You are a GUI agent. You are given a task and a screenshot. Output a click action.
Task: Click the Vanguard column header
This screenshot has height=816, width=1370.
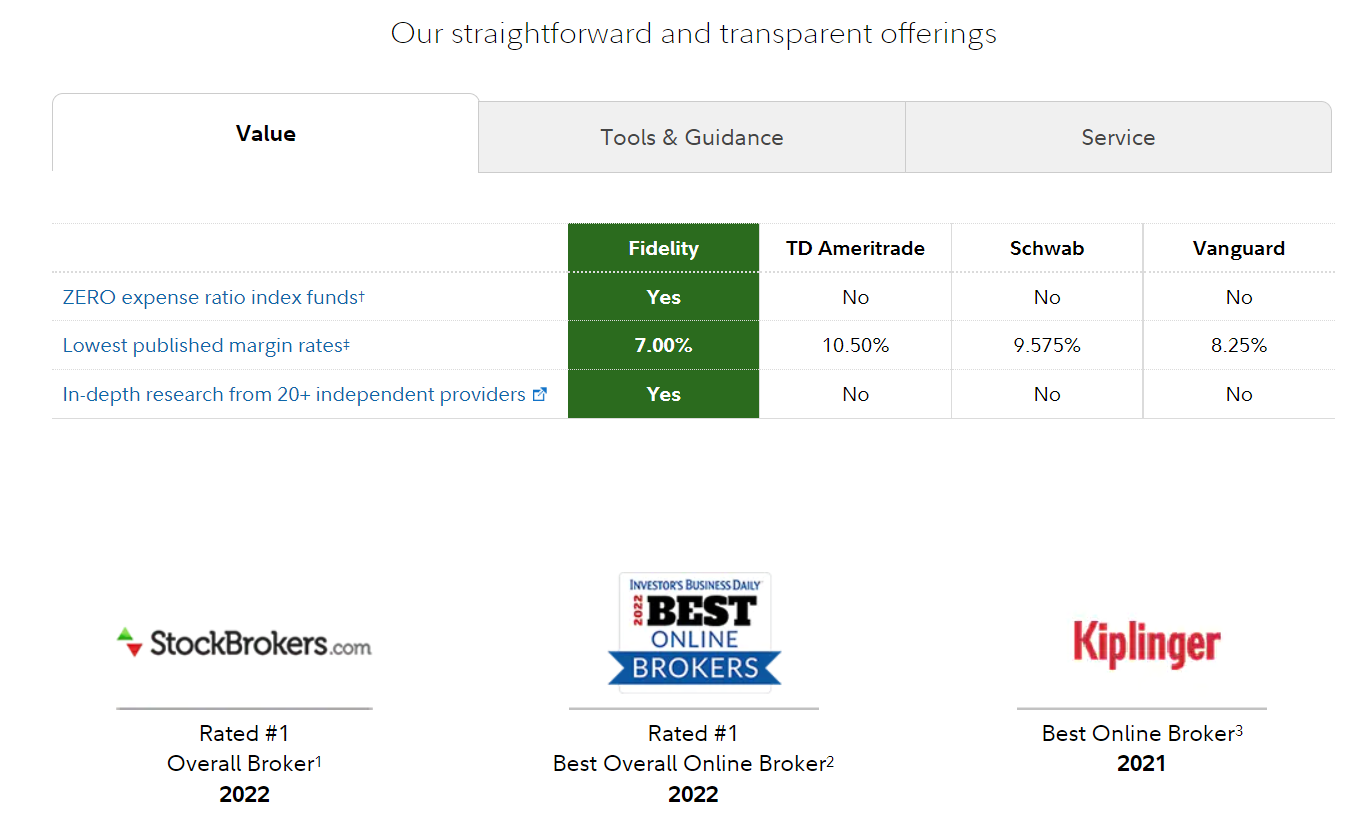(1239, 248)
